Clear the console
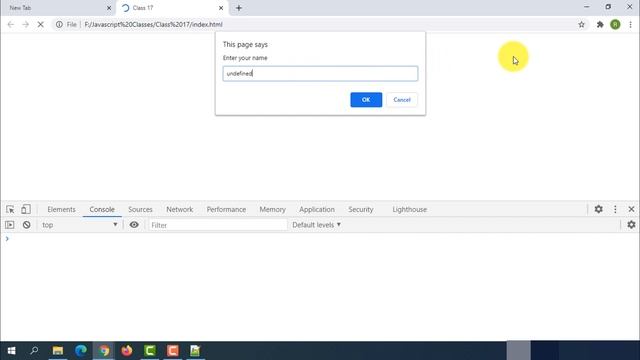The image size is (640, 360). (27, 225)
